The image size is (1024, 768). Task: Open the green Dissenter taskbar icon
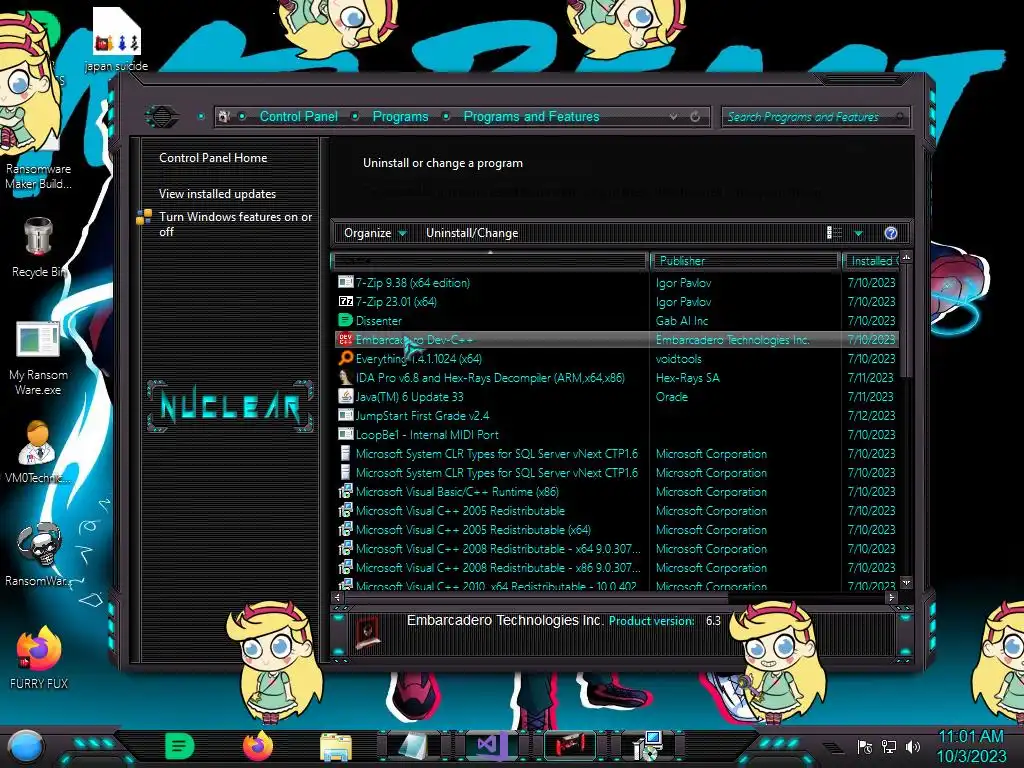click(179, 746)
